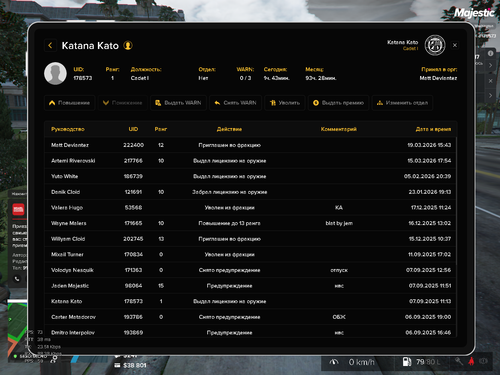Click the small X on the right edge panel

(490, 81)
